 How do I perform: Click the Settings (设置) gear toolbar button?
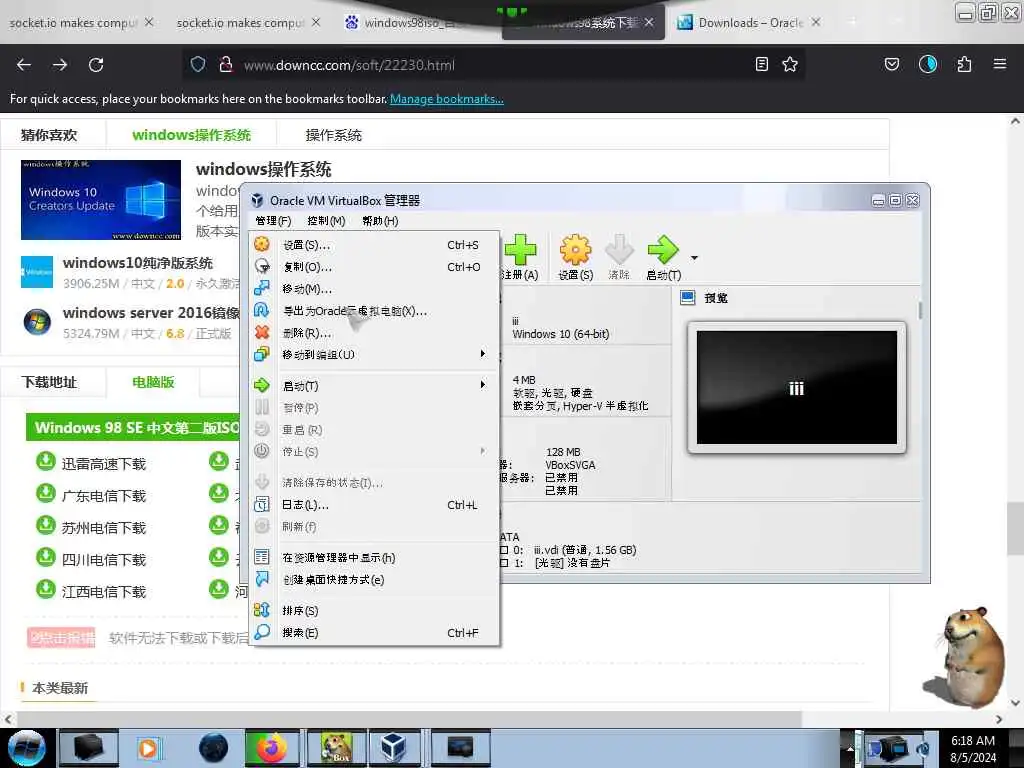coord(575,258)
